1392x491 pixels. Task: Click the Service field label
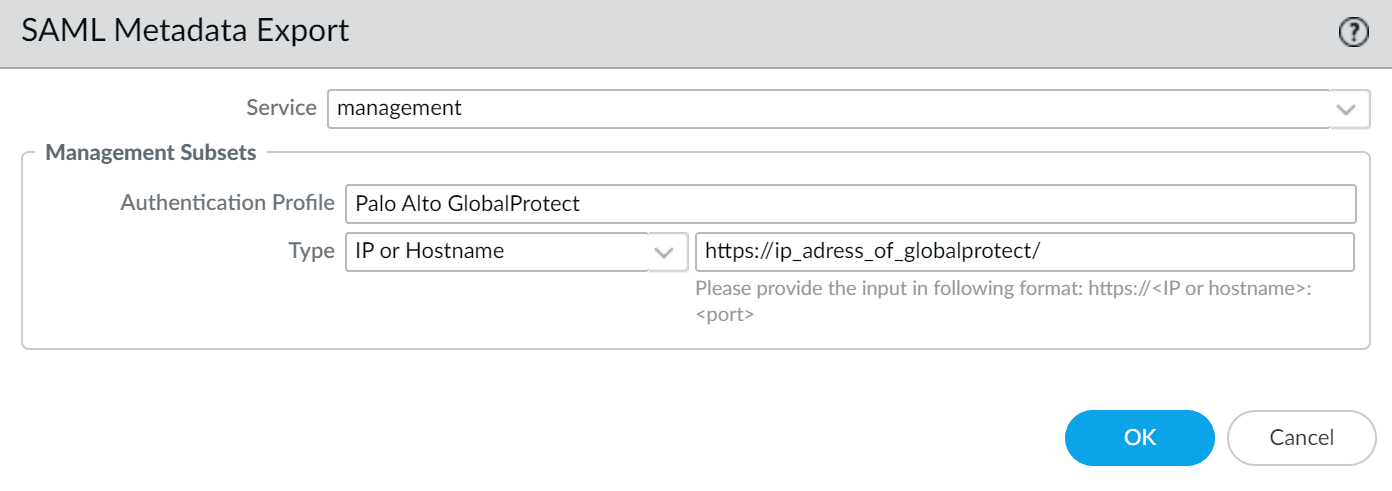click(x=281, y=108)
